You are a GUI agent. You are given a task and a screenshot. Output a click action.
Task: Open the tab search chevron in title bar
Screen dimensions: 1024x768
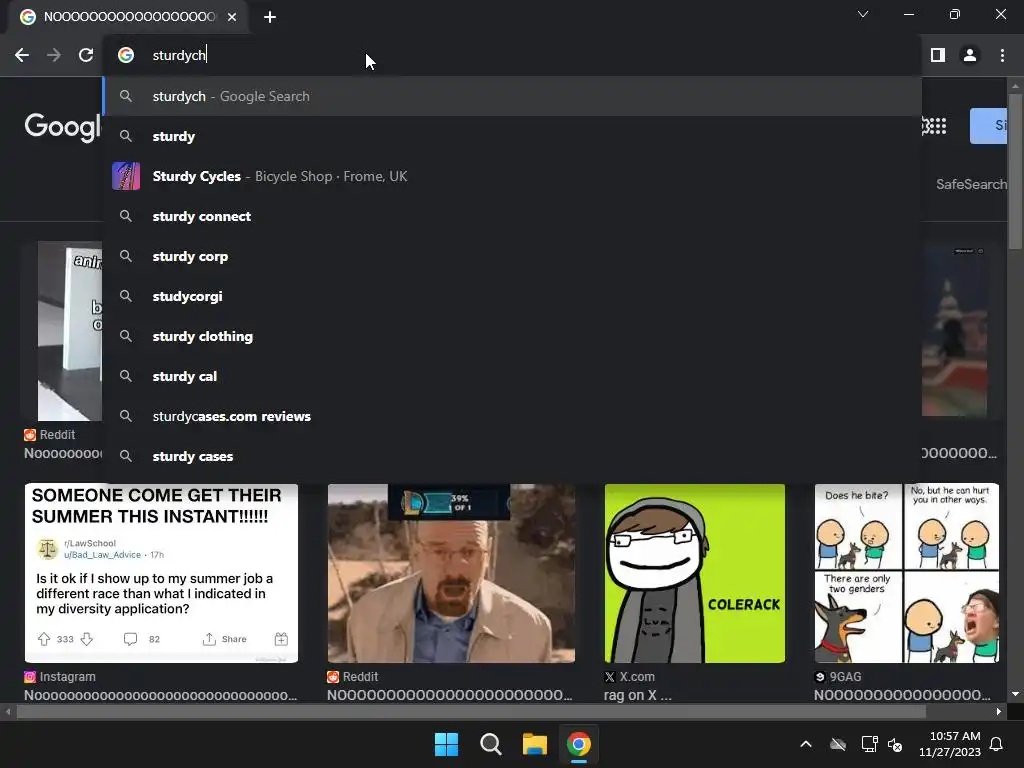coord(863,14)
